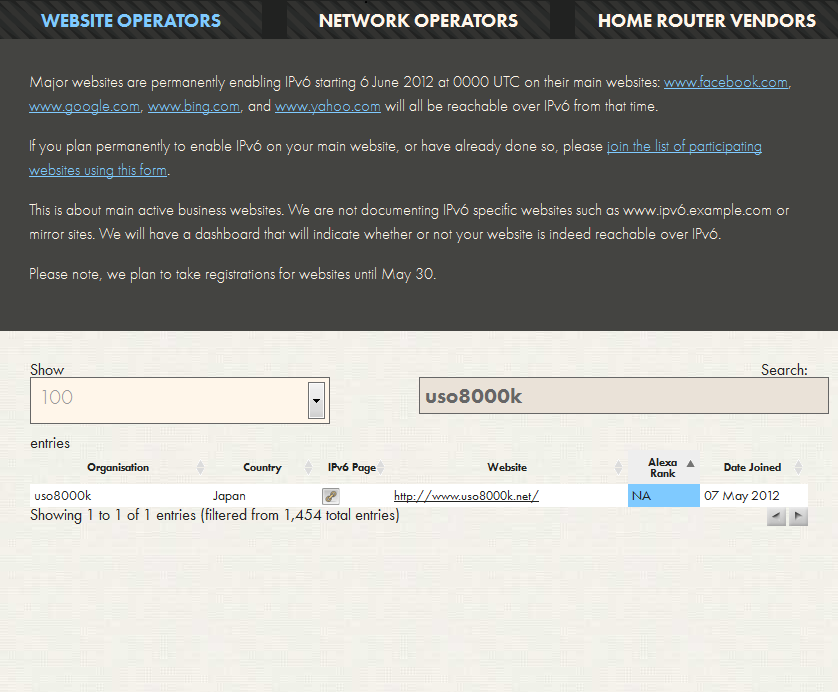Select the Showing 1 to 1 entries text

coord(215,515)
